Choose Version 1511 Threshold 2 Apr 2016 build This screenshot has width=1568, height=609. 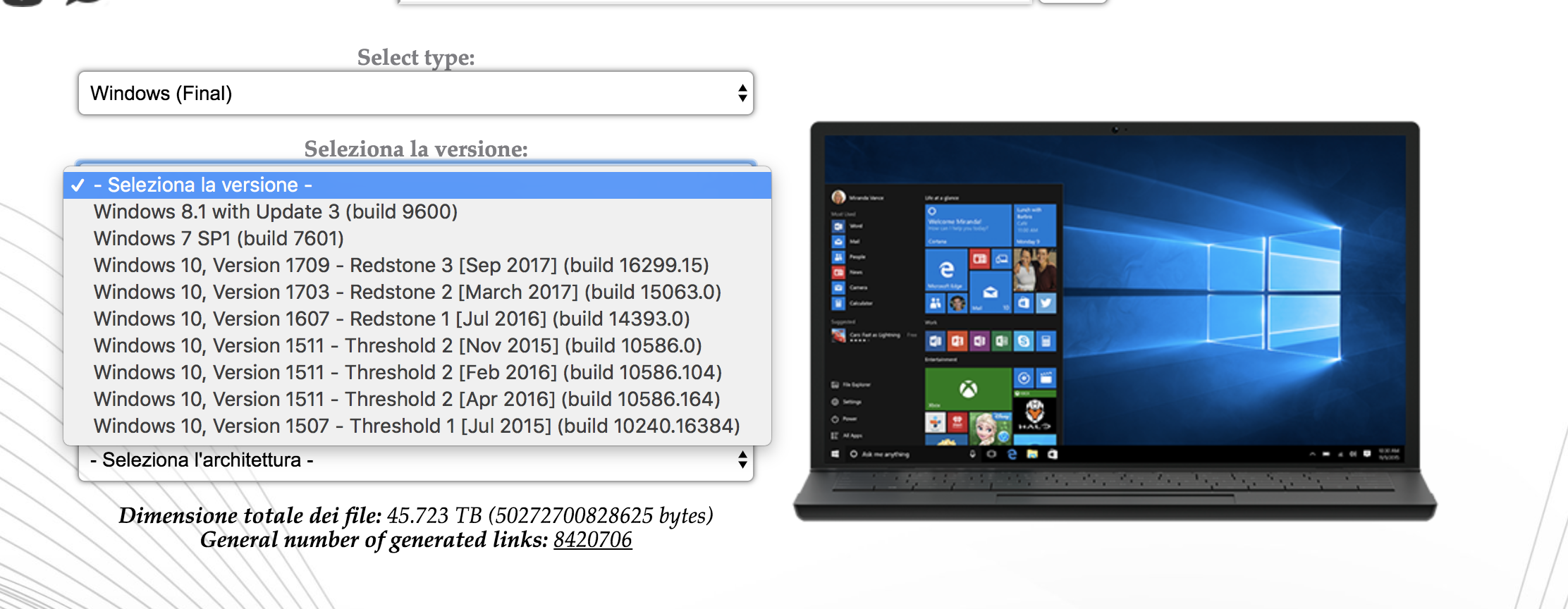coord(406,399)
